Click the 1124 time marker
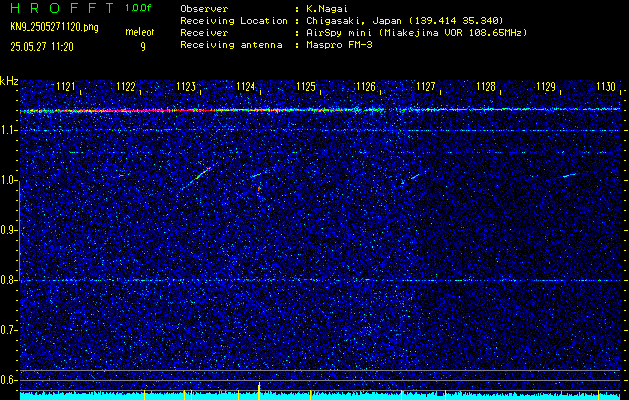Screen dimensions: 629x400 pos(246,86)
